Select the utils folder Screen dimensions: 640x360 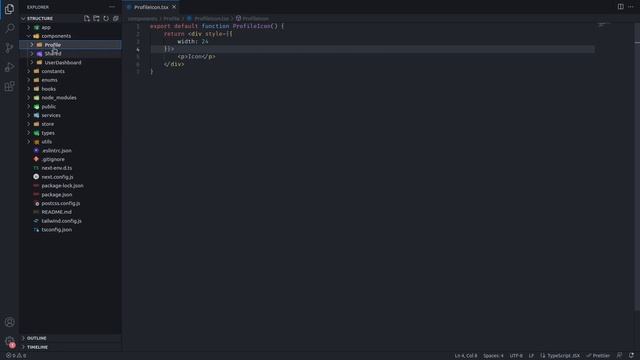tap(71, 142)
